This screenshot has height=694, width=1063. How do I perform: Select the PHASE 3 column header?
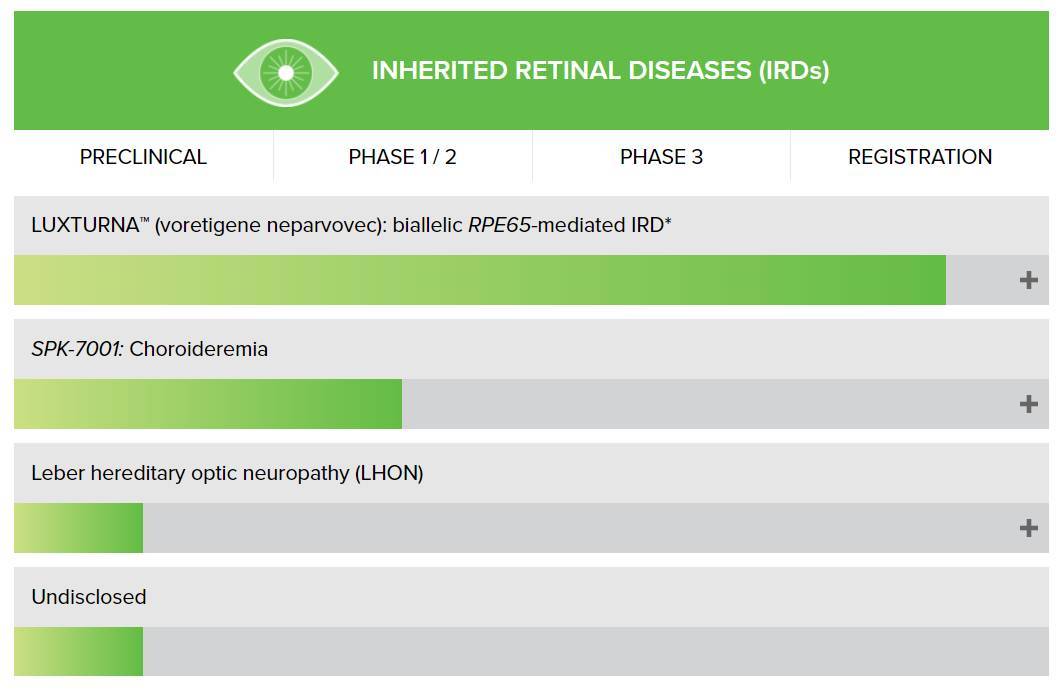661,157
